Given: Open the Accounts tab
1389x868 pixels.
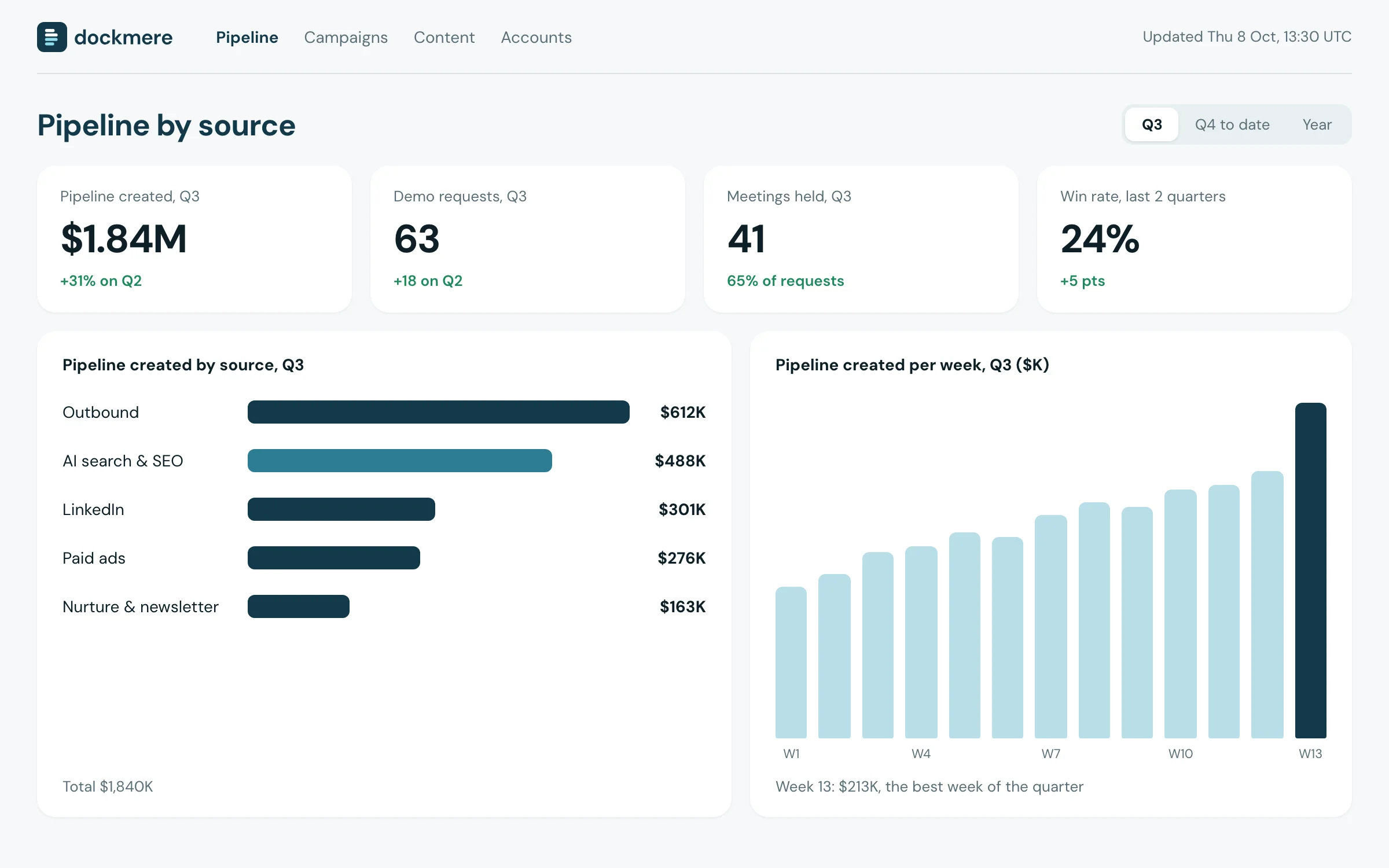Looking at the screenshot, I should pyautogui.click(x=536, y=38).
